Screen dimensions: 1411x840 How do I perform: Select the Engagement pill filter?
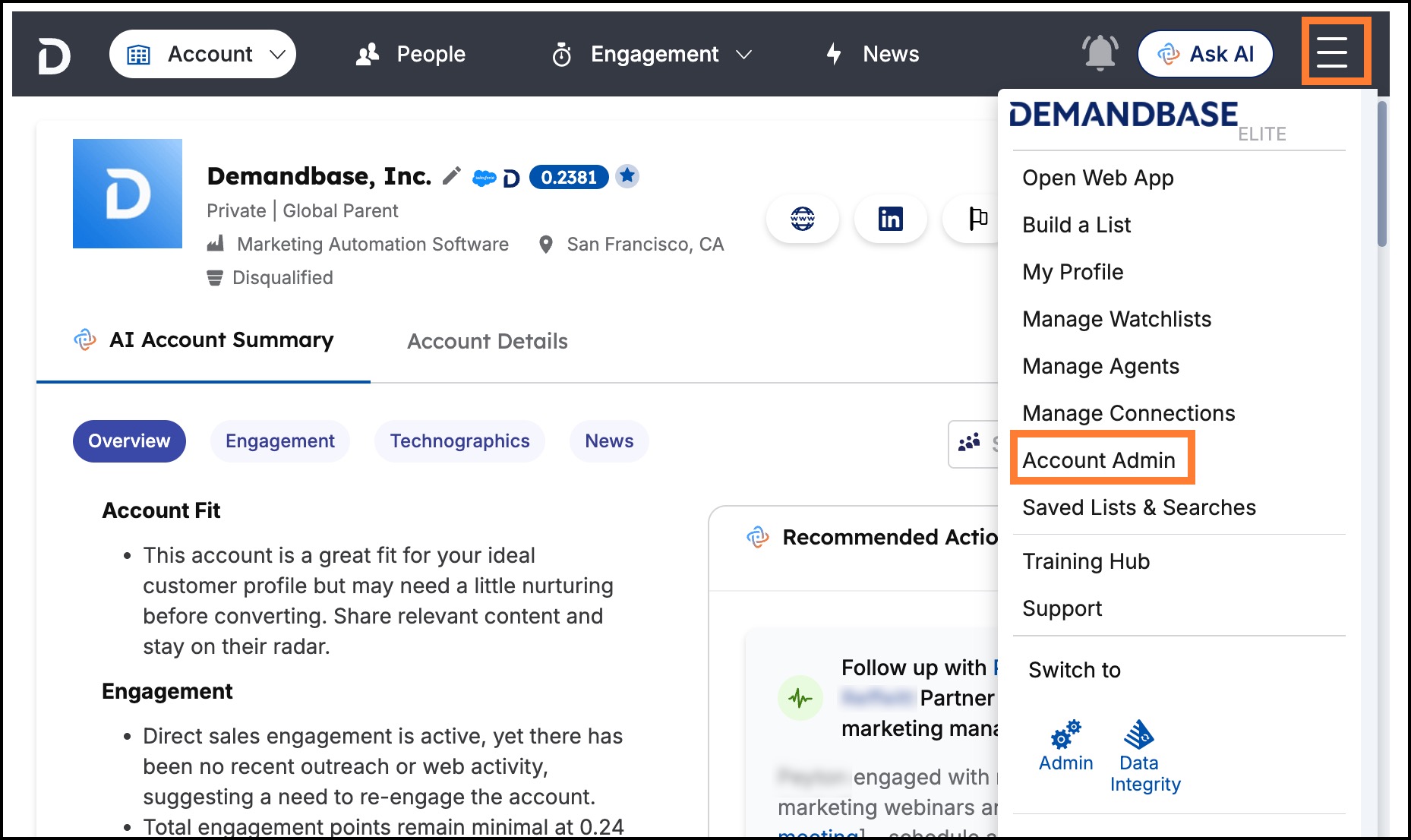click(280, 441)
